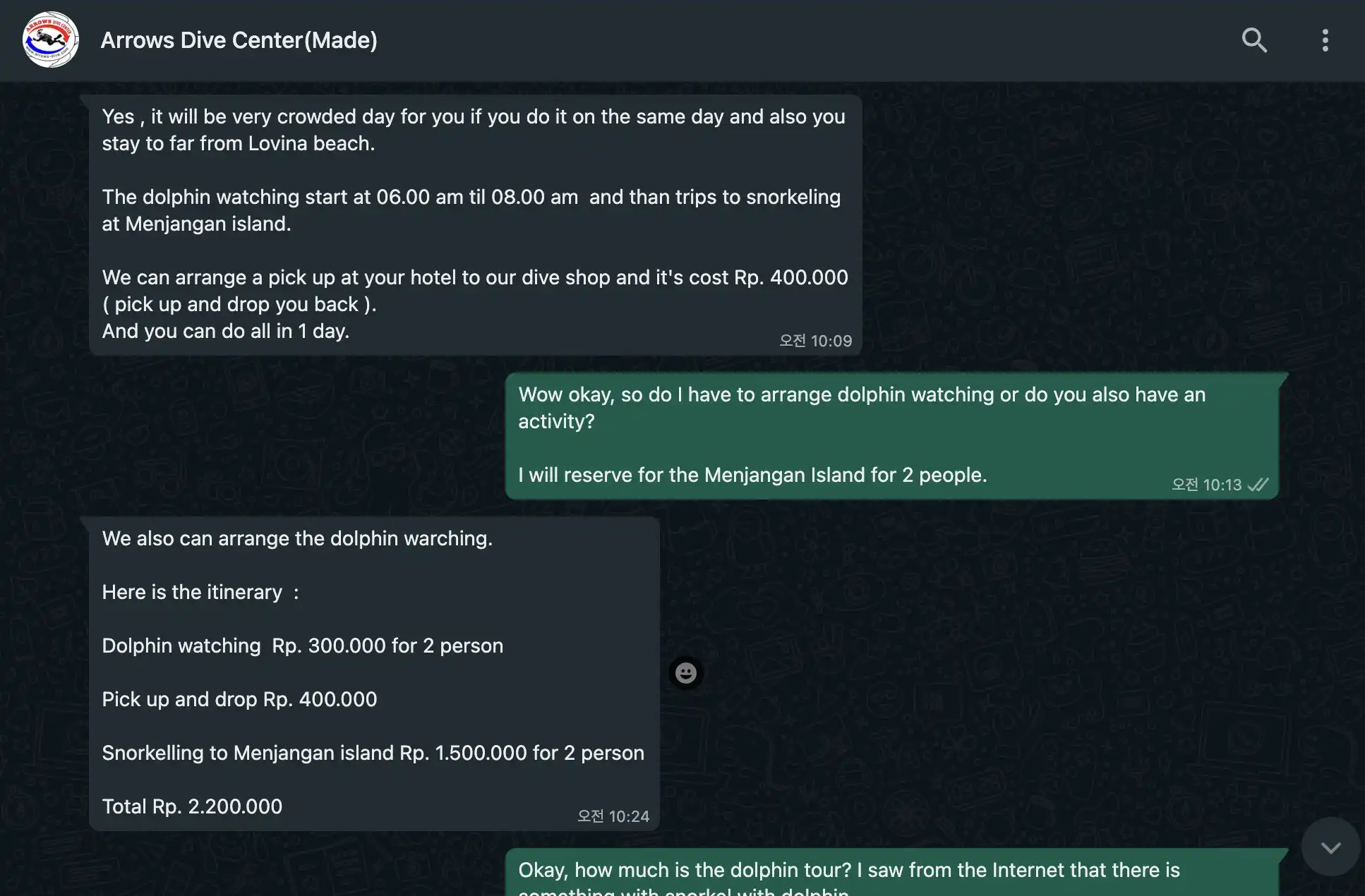The width and height of the screenshot is (1365, 896).
Task: React with the emoji smiley icon
Action: pyautogui.click(x=685, y=673)
